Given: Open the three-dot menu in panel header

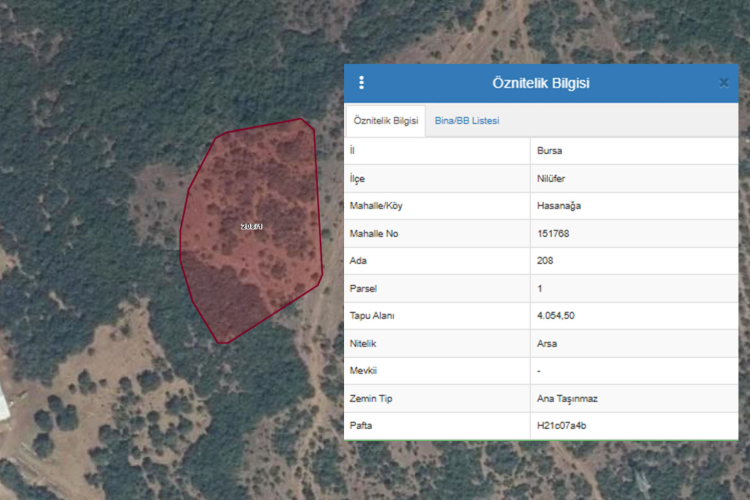Looking at the screenshot, I should tap(362, 83).
